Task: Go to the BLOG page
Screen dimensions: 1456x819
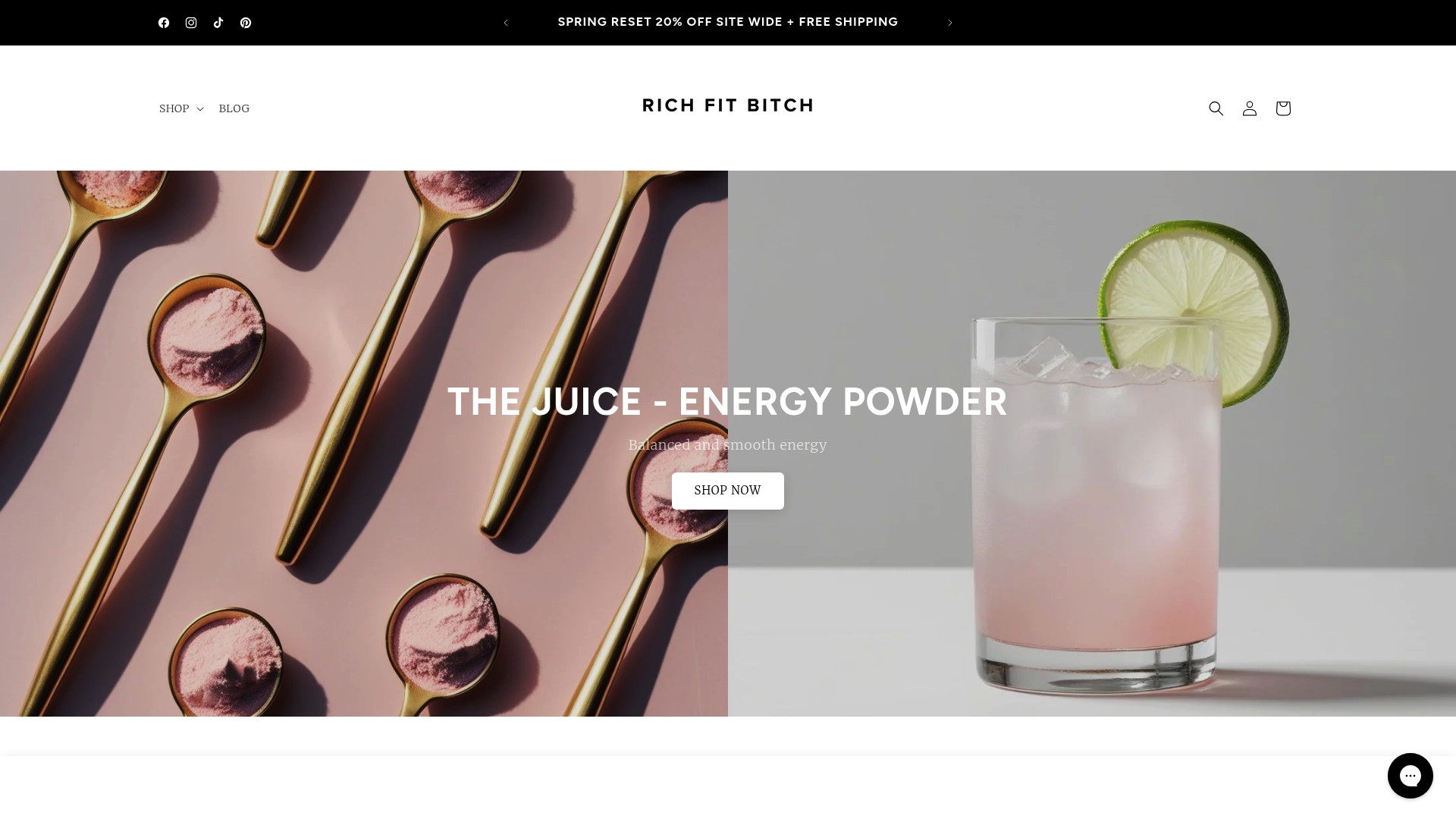Action: coord(234,108)
